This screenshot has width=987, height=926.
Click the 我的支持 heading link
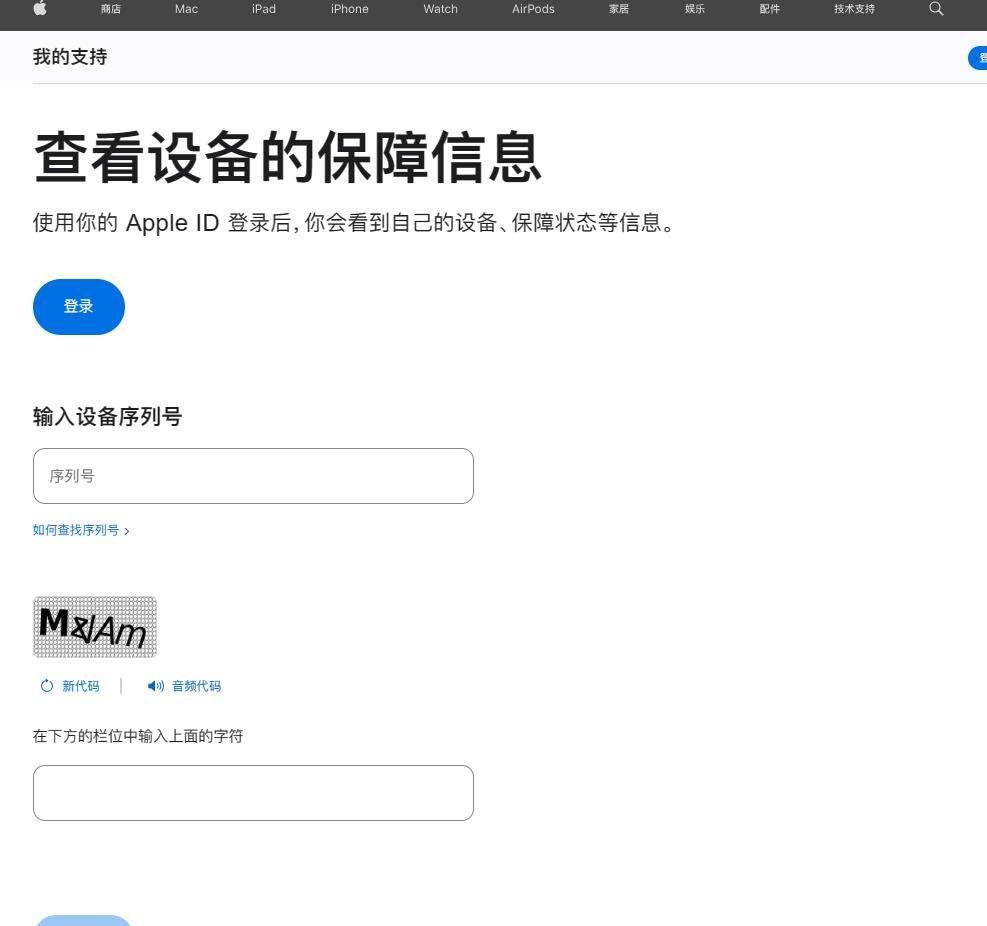point(70,57)
